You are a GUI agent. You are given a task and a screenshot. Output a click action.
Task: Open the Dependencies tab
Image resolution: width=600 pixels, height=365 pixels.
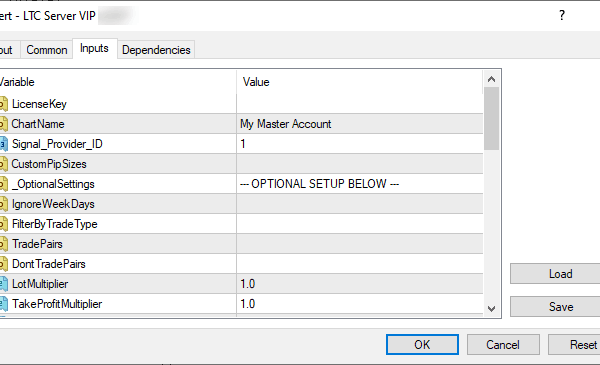(x=156, y=50)
